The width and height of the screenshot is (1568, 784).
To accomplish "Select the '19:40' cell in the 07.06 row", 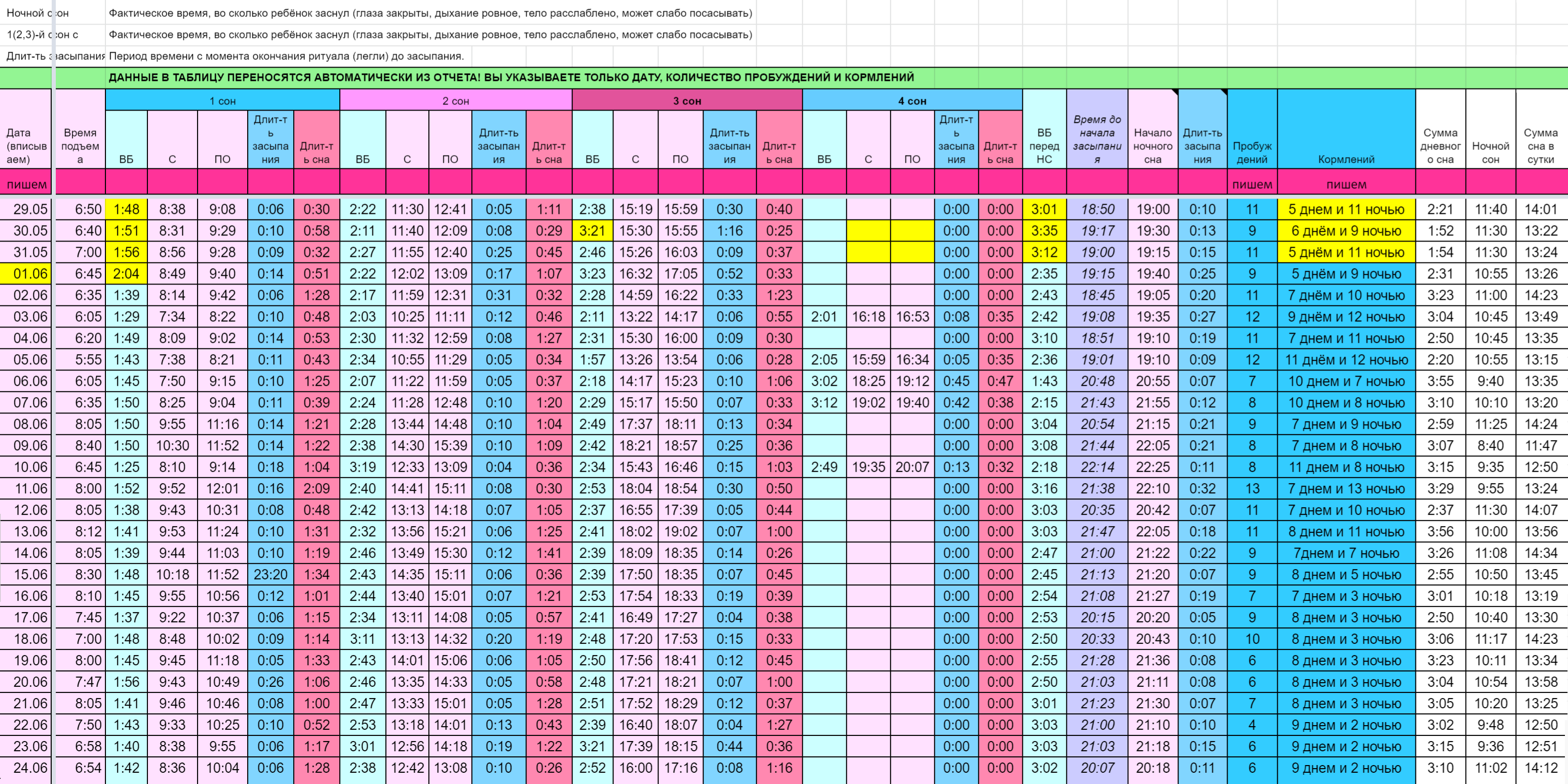I will pos(912,402).
